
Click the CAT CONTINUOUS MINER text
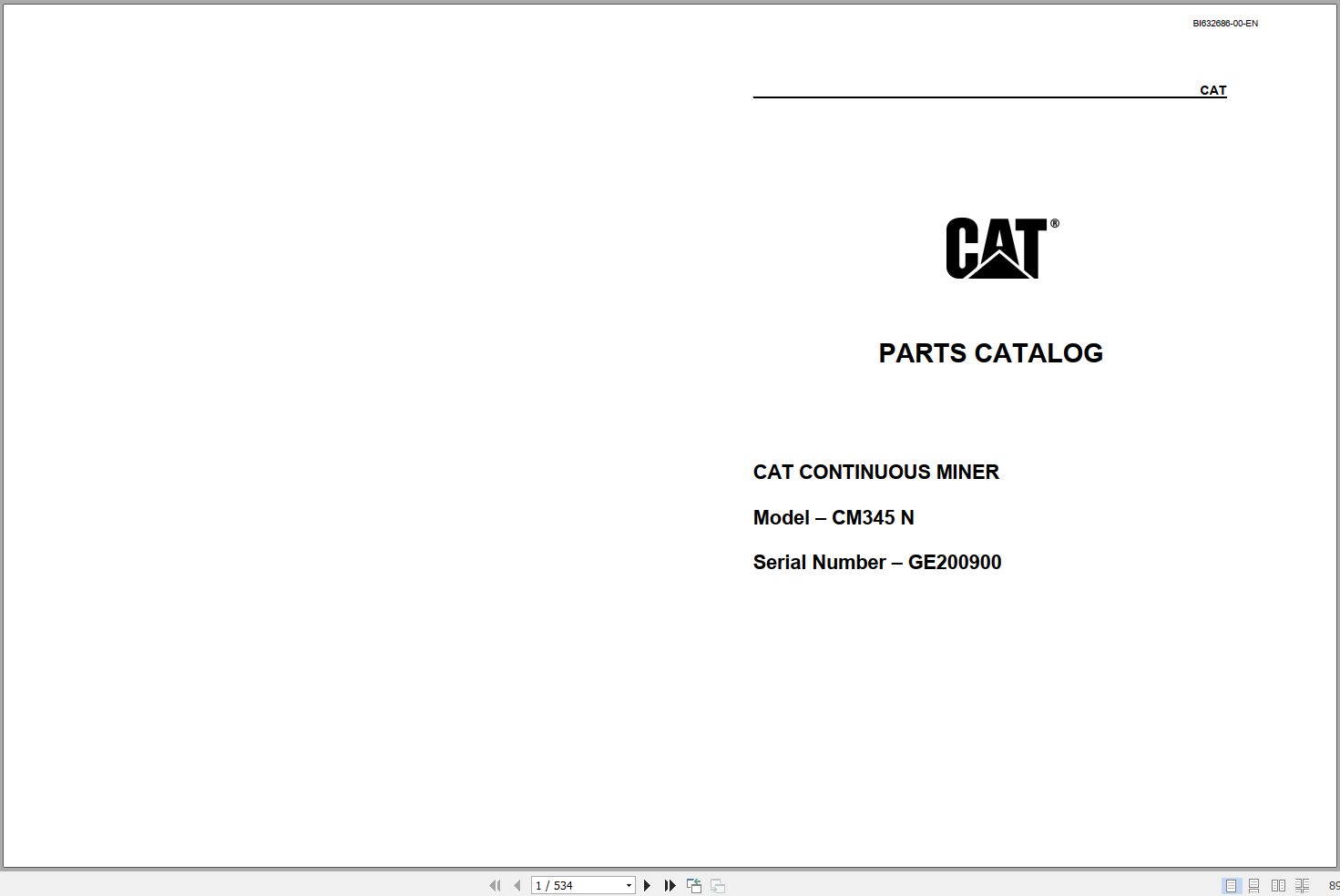(876, 472)
